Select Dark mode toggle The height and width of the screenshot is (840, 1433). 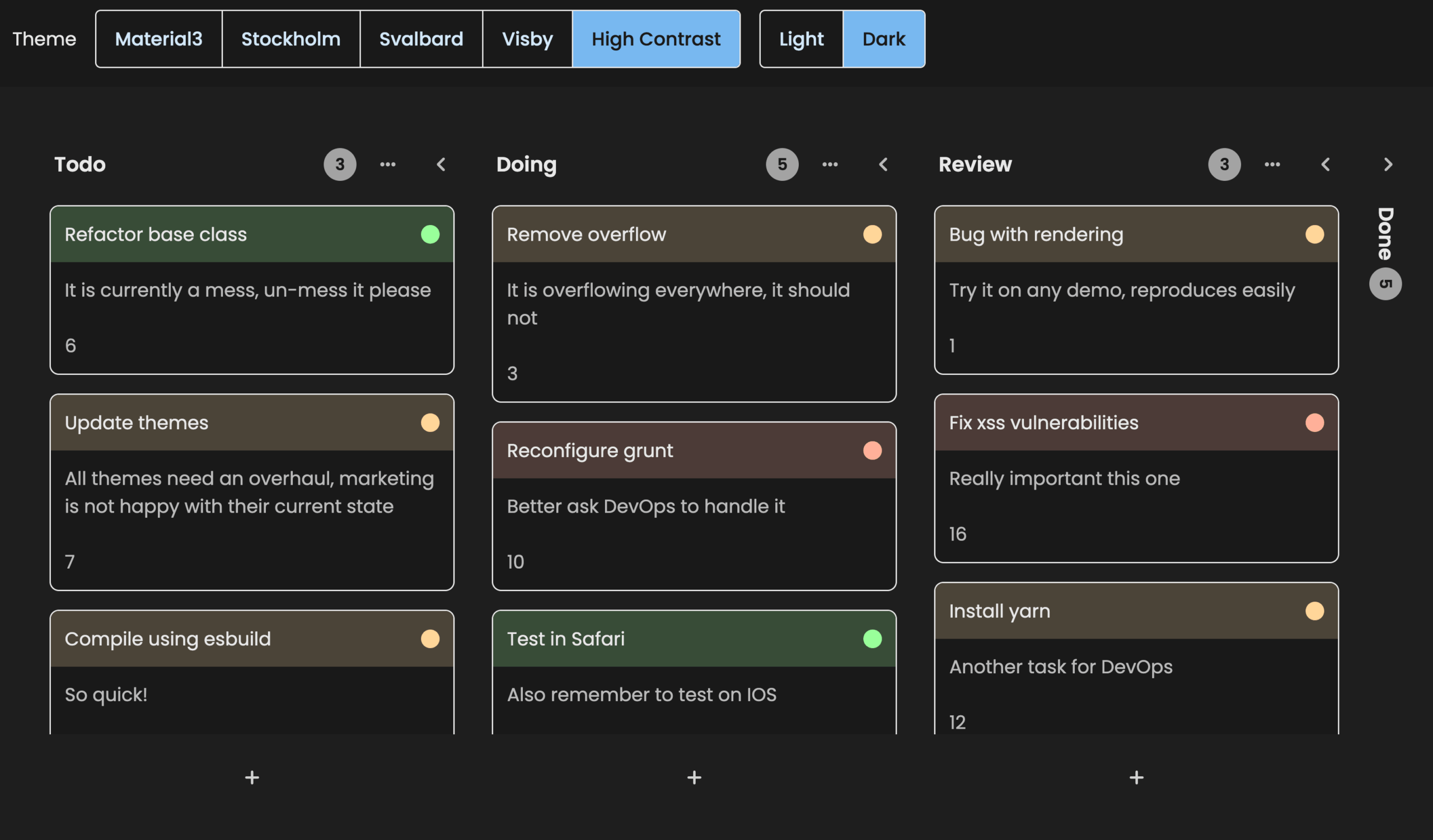pyautogui.click(x=883, y=39)
